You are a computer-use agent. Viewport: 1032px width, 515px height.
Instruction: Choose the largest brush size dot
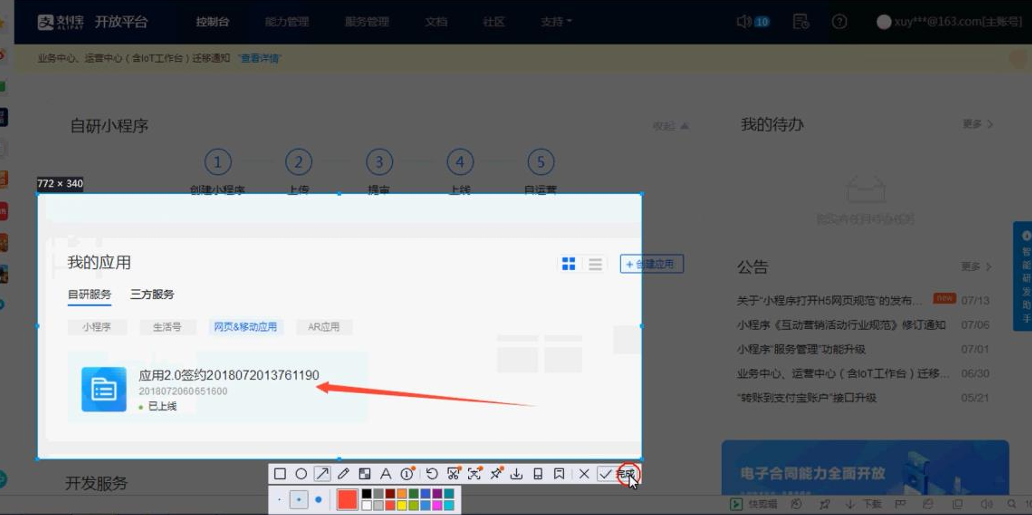click(x=318, y=500)
